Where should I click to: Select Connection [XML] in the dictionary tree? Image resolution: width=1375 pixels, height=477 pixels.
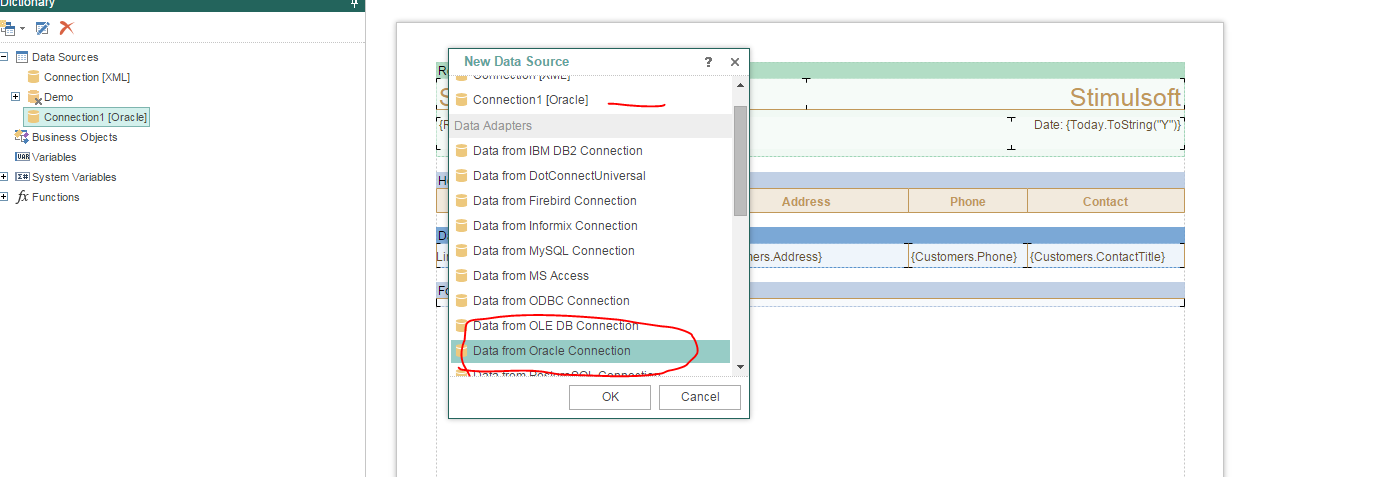(x=87, y=77)
